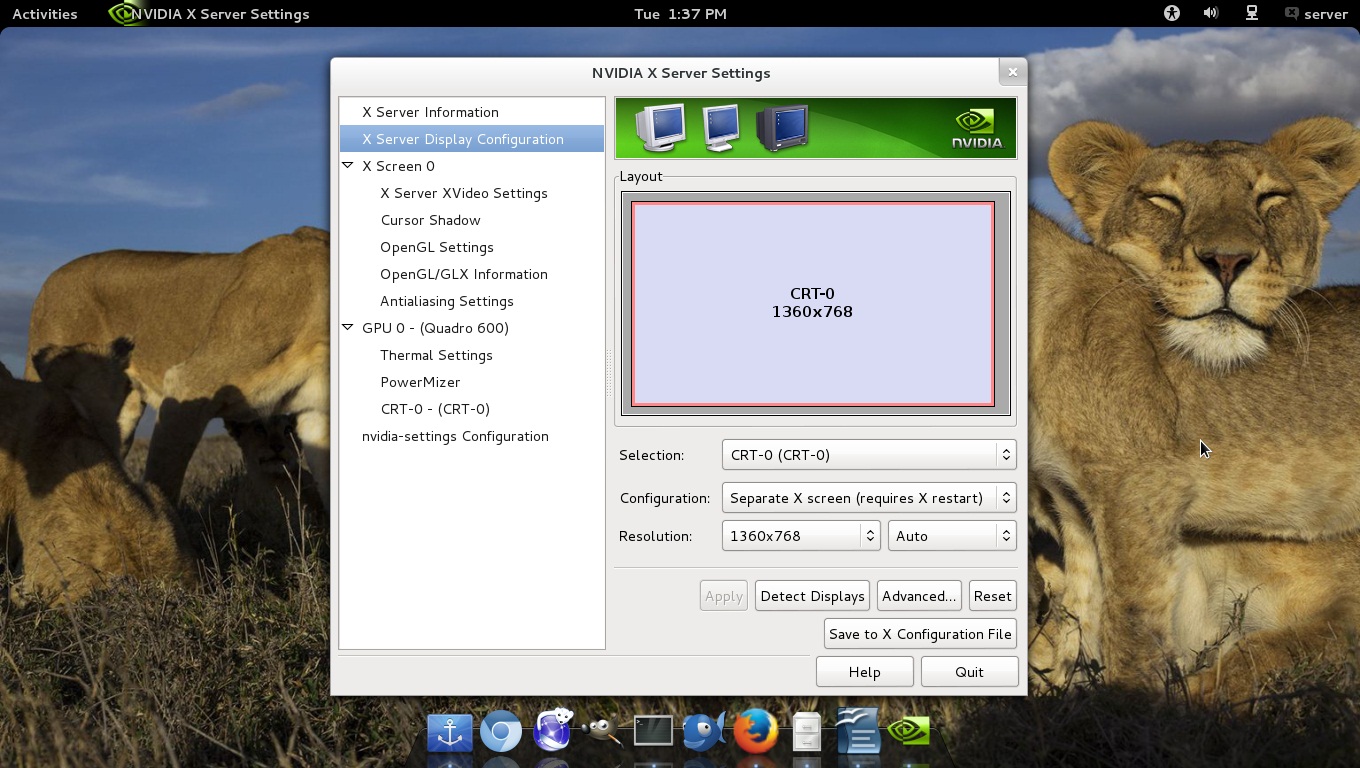Open the Selection dropdown showing CRT-0
Image resolution: width=1360 pixels, height=768 pixels.
(x=868, y=455)
